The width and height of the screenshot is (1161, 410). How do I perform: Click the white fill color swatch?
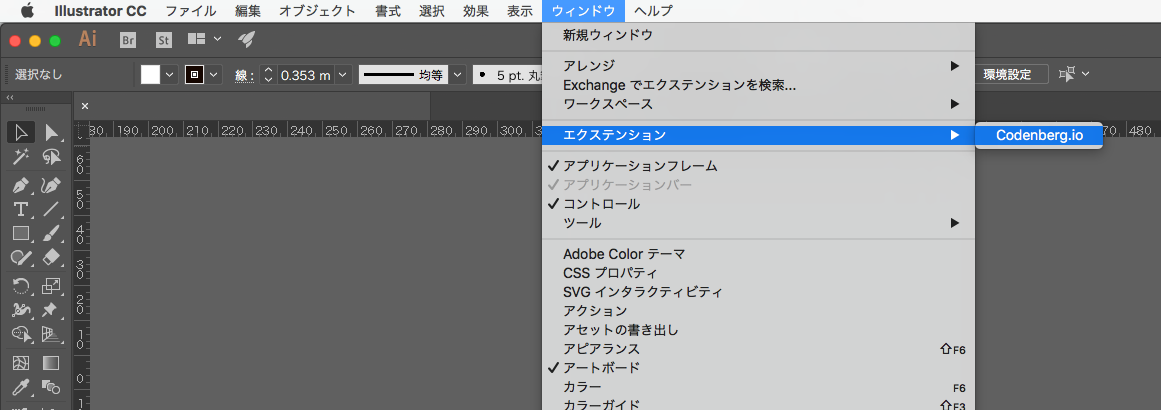[150, 75]
